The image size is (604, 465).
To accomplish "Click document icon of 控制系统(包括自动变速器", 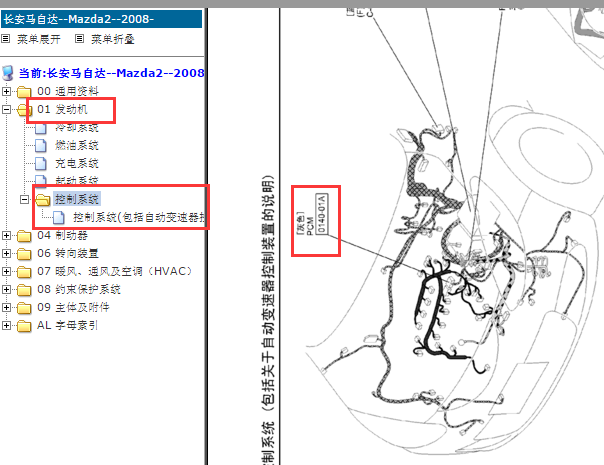I will pos(59,218).
